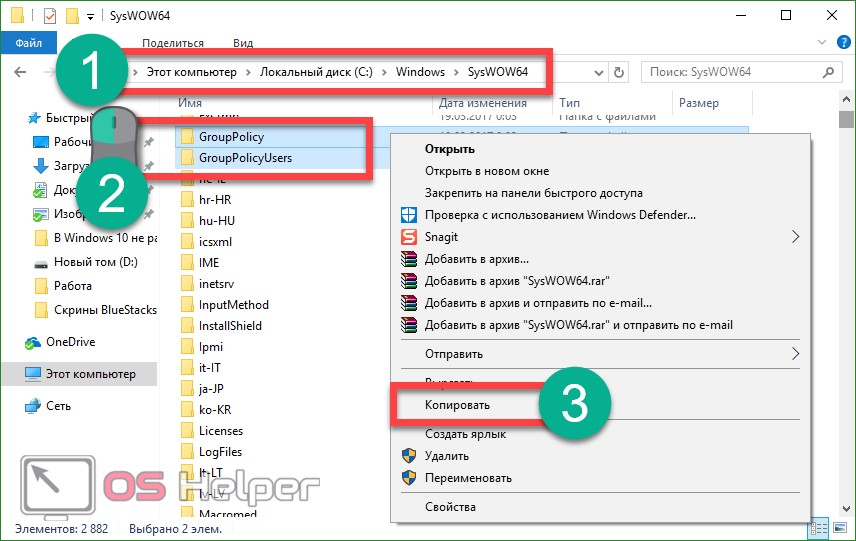Refresh the folder with the refresh icon
This screenshot has width=856, height=541.
(619, 72)
